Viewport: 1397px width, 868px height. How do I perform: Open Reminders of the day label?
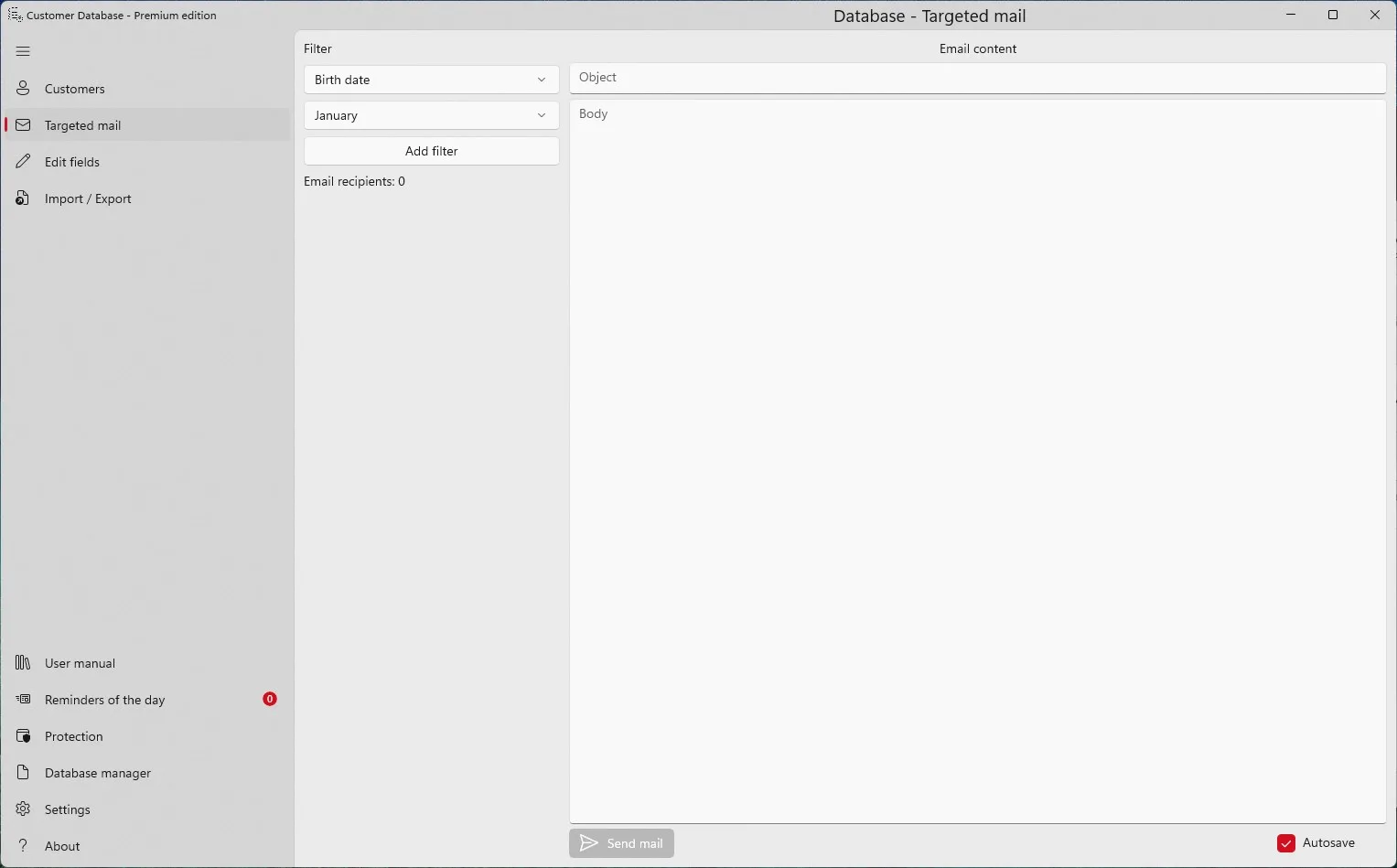105,700
